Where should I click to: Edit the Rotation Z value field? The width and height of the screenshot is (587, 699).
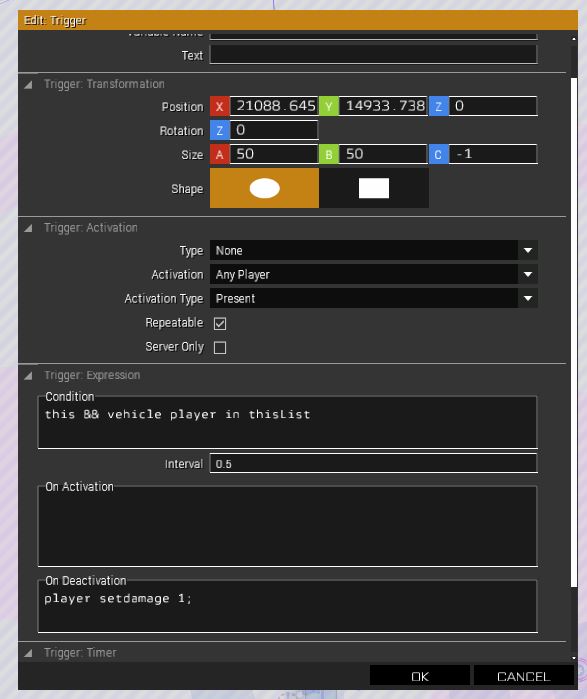pyautogui.click(x=274, y=130)
